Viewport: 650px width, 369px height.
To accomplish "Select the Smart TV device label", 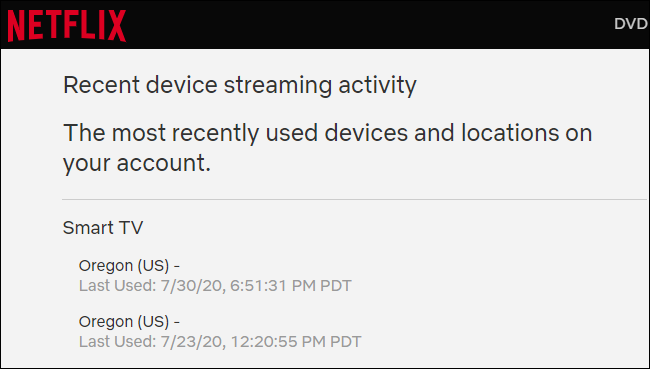I will [103, 228].
